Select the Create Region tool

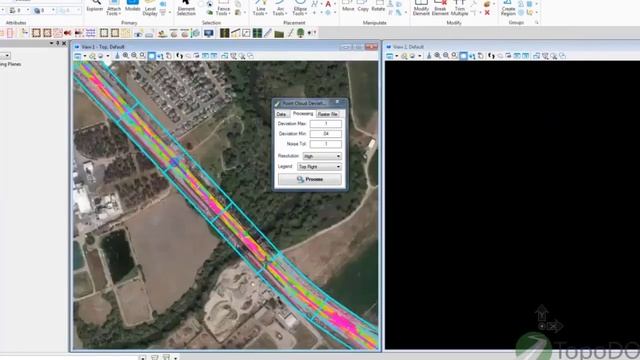tap(508, 8)
